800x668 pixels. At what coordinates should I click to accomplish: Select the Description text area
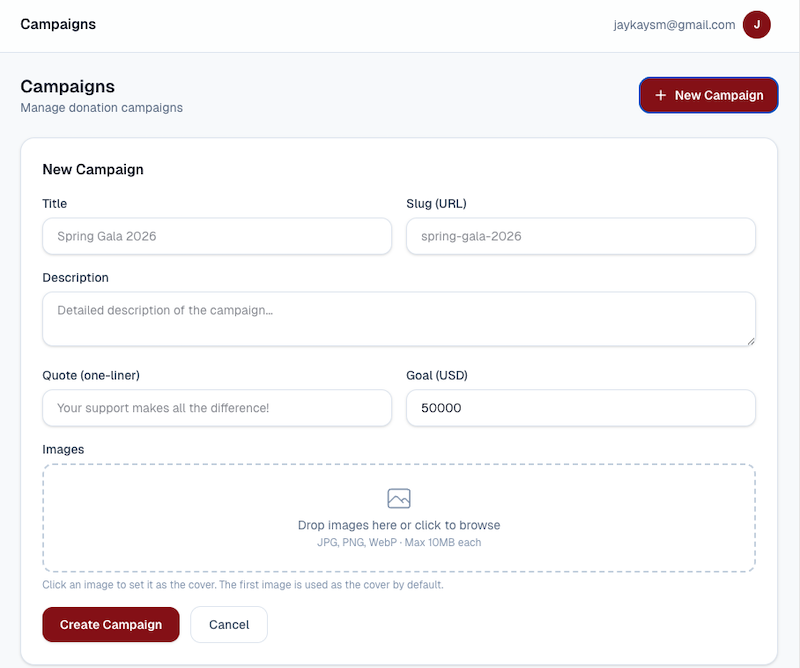pyautogui.click(x=398, y=318)
